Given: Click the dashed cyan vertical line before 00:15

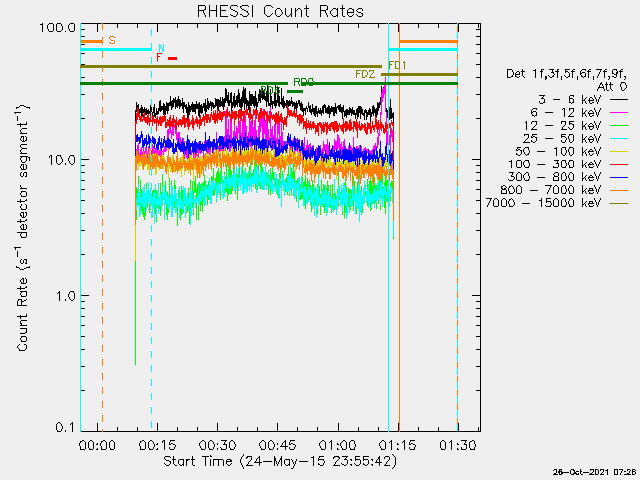Looking at the screenshot, I should [x=151, y=227].
